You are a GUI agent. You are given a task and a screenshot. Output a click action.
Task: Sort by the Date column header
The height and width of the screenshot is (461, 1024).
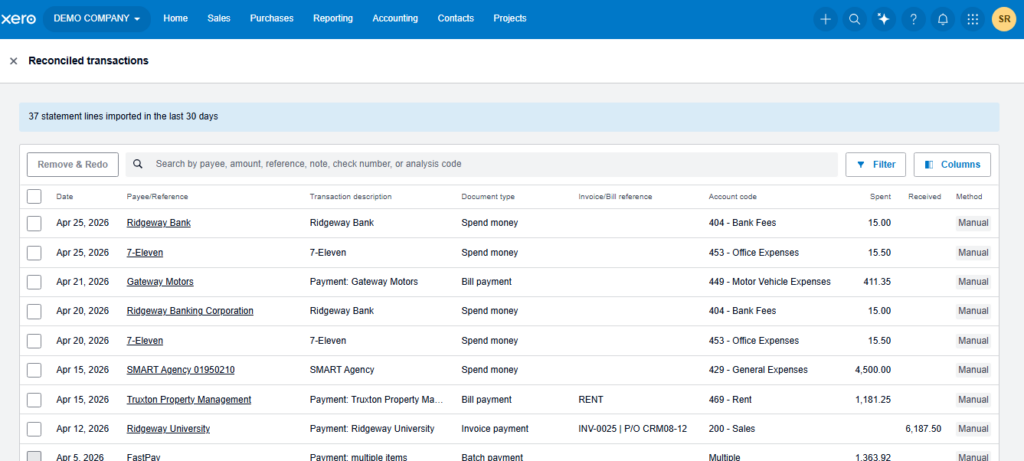(65, 197)
